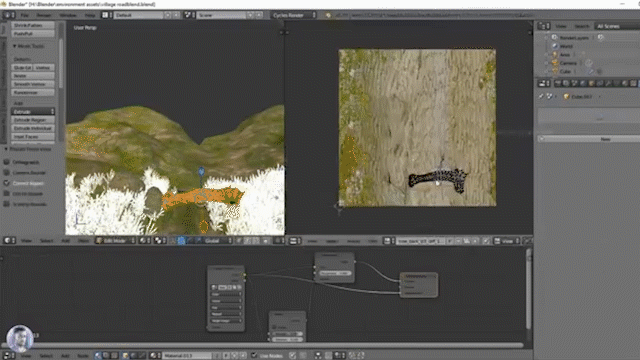Click the Extrude Region button

tap(33, 120)
